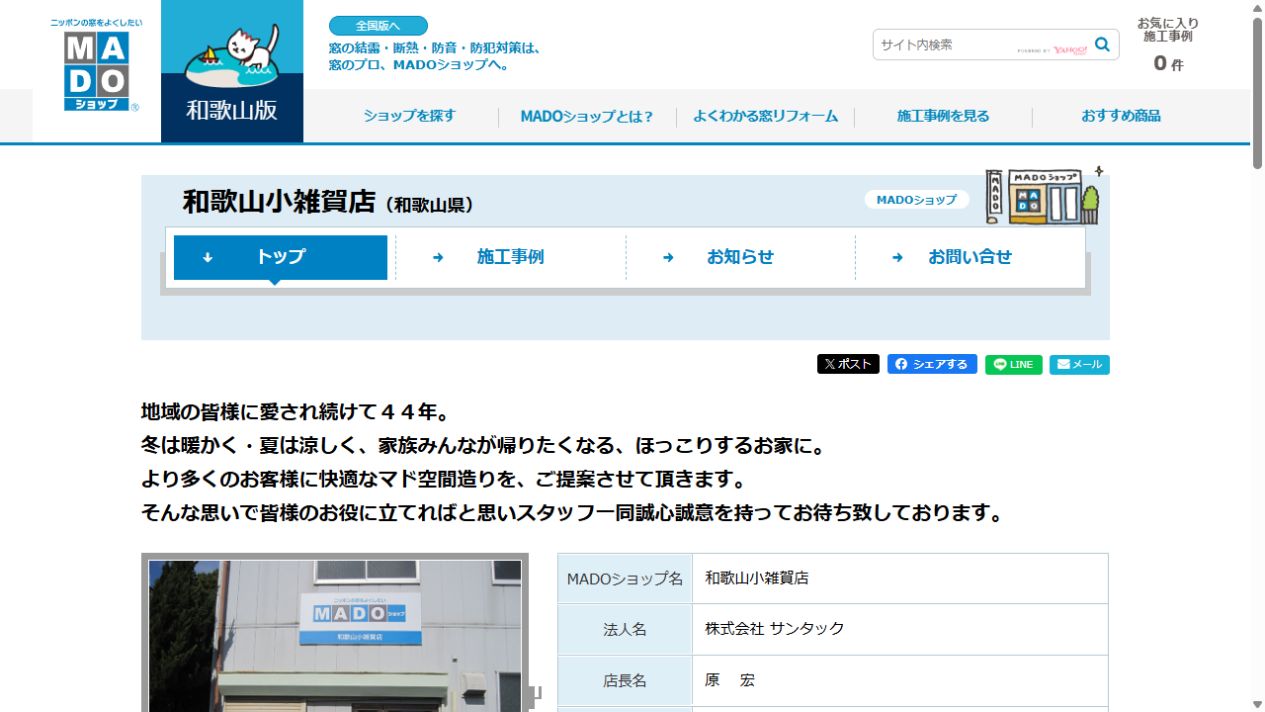Share via Facebook シェアする button
Screen dimensions: 1265x712
(x=932, y=364)
